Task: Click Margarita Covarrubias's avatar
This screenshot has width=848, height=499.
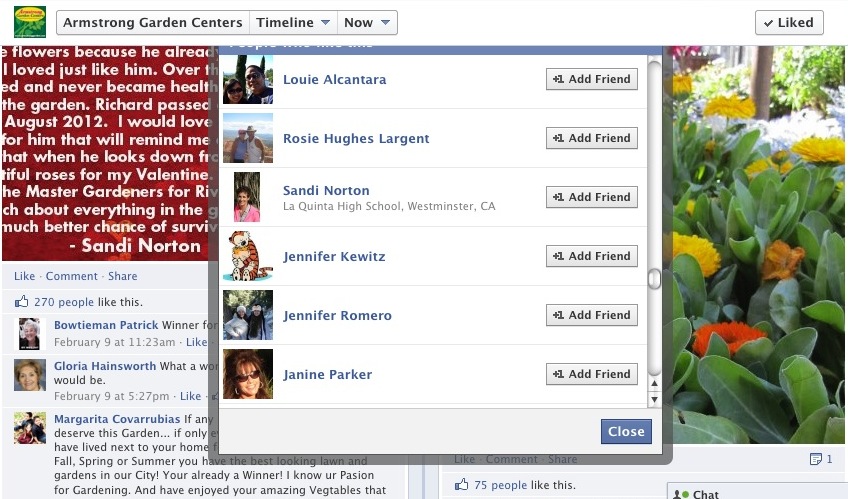Action: tap(30, 428)
